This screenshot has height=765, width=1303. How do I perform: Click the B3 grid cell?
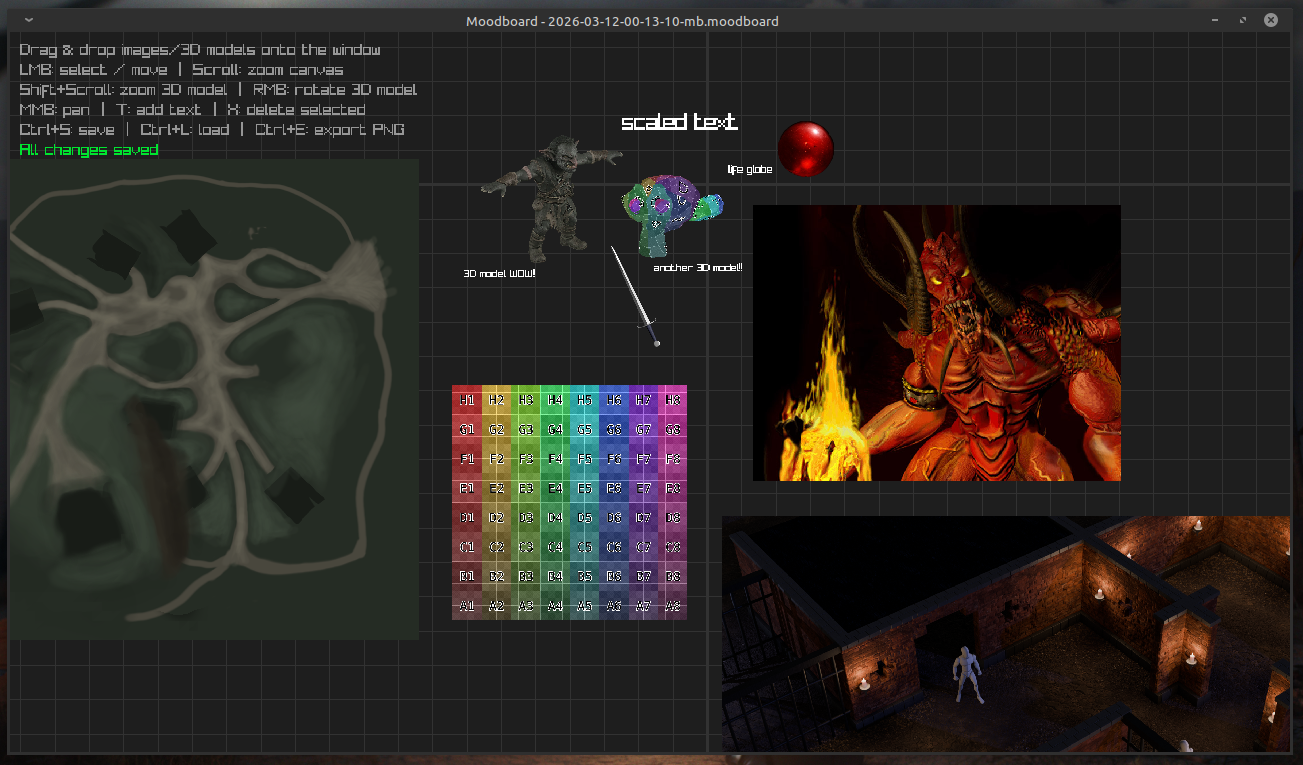[526, 576]
